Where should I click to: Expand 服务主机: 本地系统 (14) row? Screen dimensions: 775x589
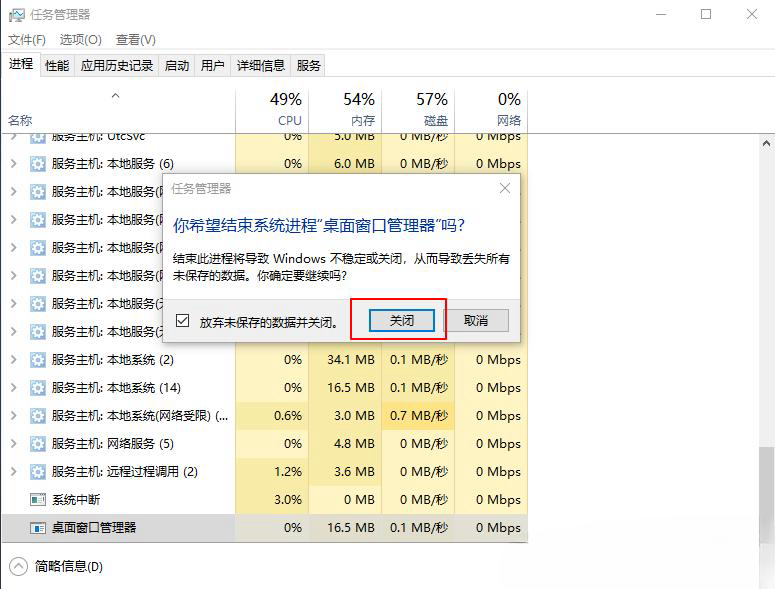[14, 388]
